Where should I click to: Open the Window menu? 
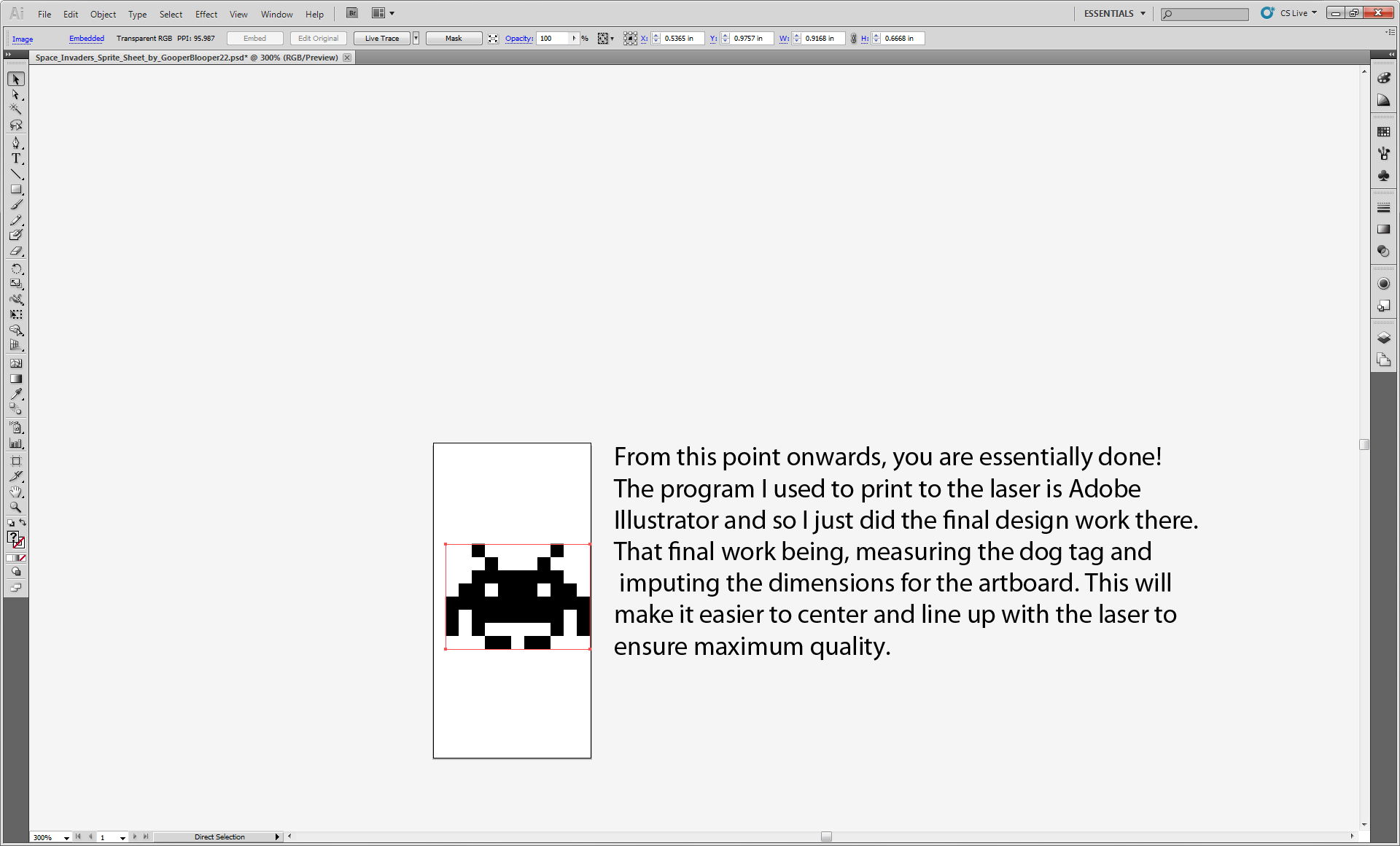pyautogui.click(x=276, y=14)
